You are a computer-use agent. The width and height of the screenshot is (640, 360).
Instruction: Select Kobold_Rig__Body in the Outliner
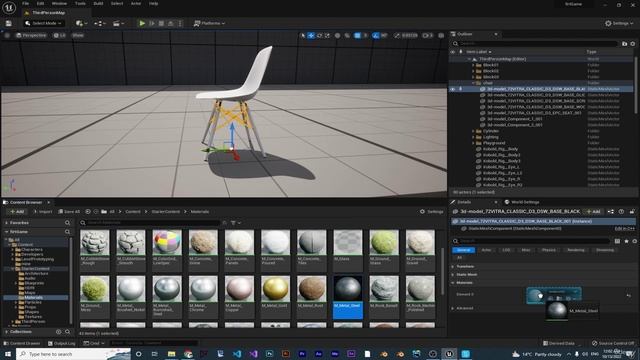point(500,149)
